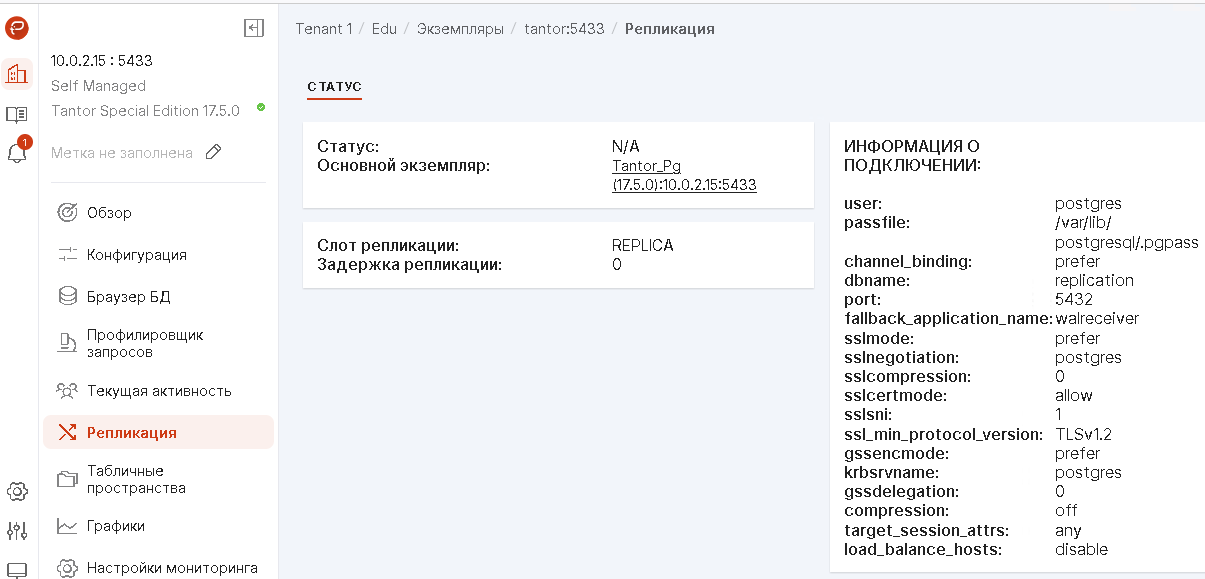1205x579 pixels.
Task: Open notifications bell icon
Action: tap(17, 153)
